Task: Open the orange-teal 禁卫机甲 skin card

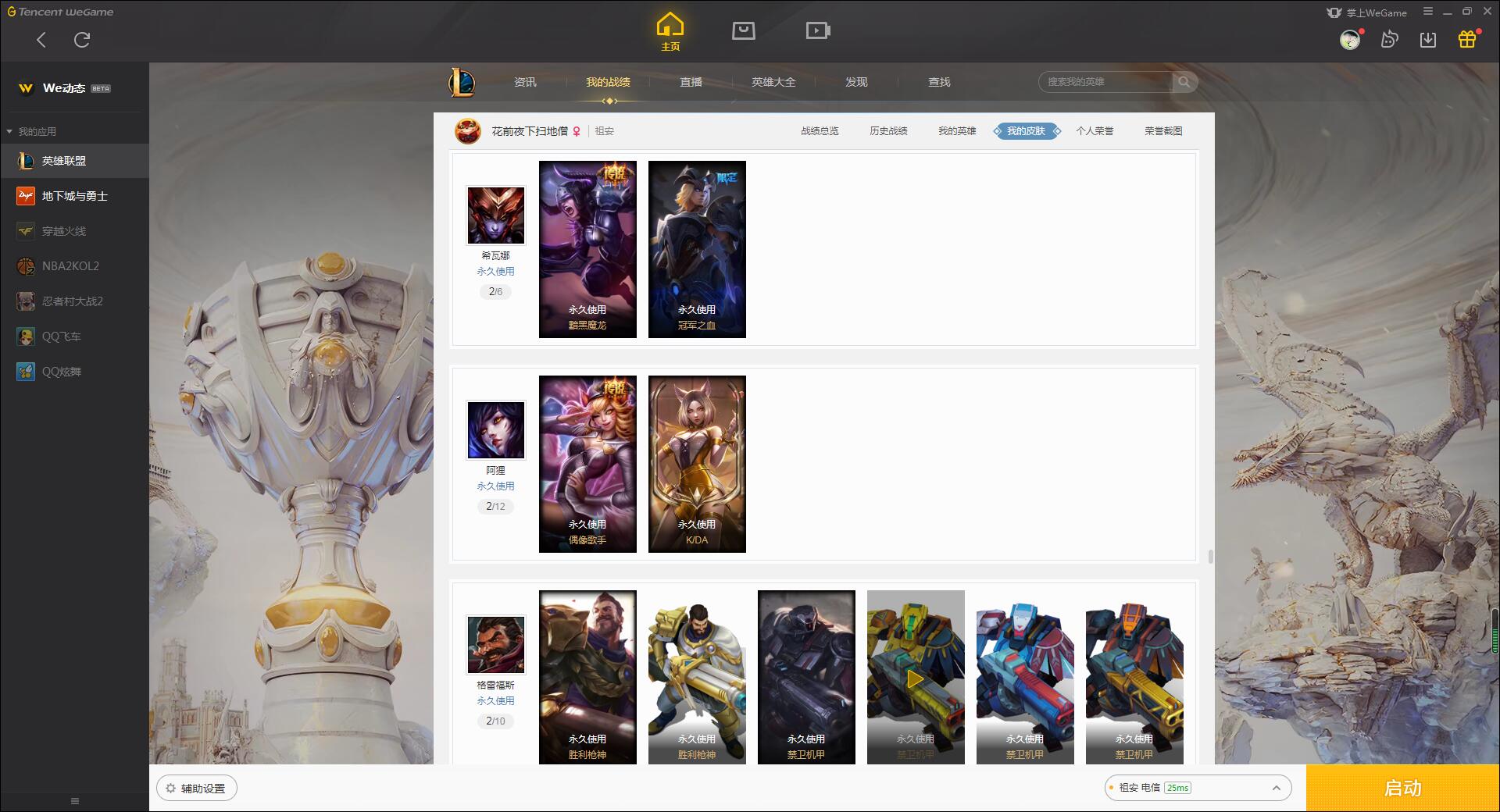Action: 1134,677
